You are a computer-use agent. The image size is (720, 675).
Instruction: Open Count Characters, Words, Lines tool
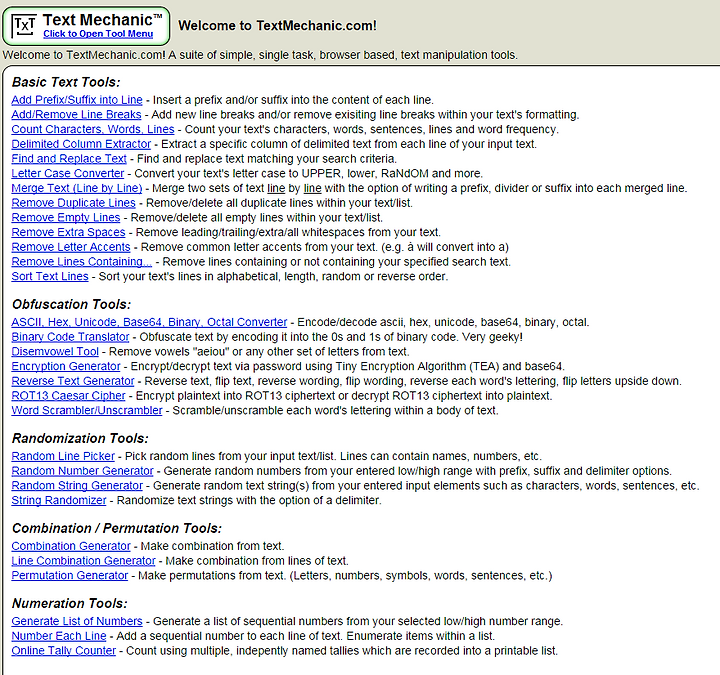click(93, 129)
